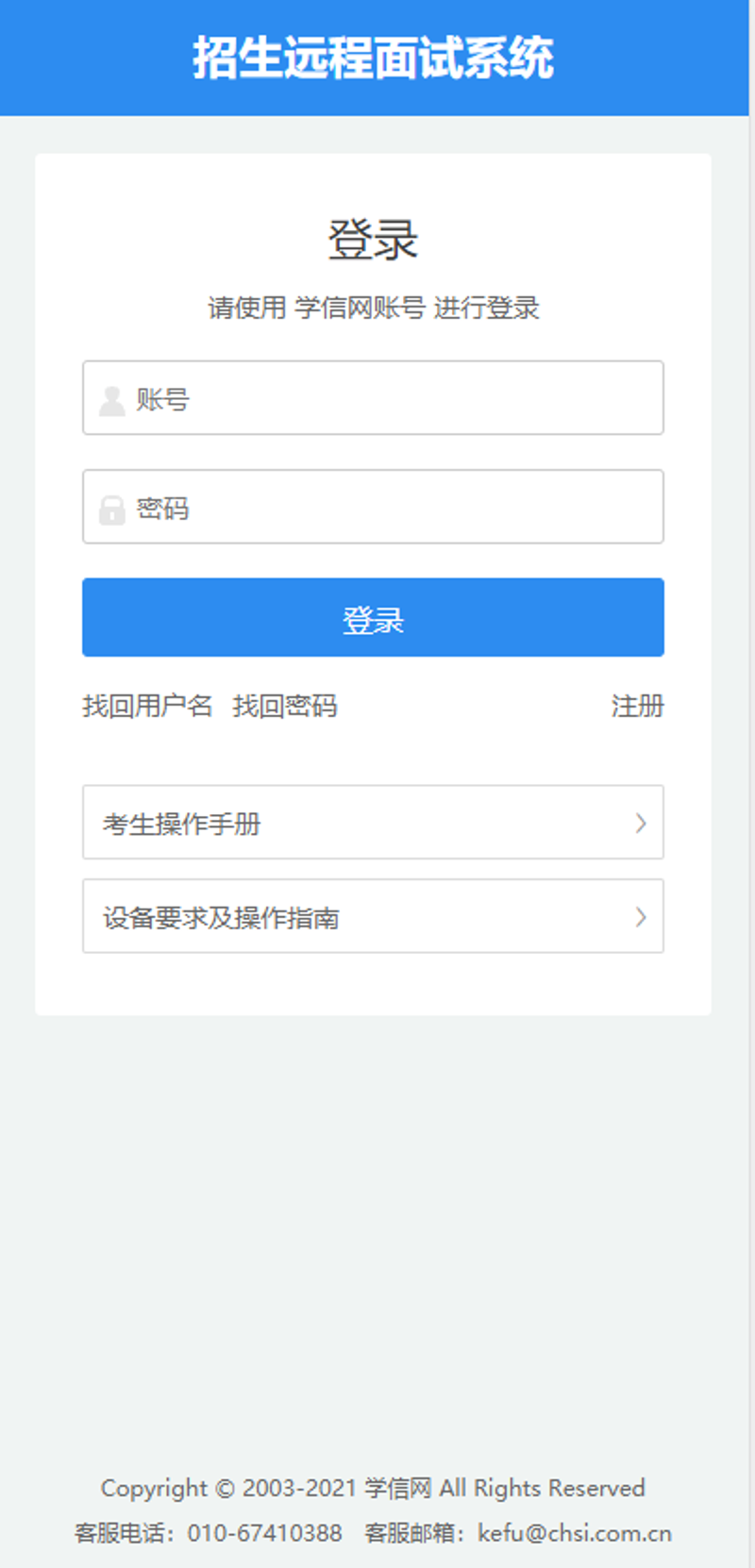
Task: Click the 招生远程面试系统 header title
Action: coord(374,58)
